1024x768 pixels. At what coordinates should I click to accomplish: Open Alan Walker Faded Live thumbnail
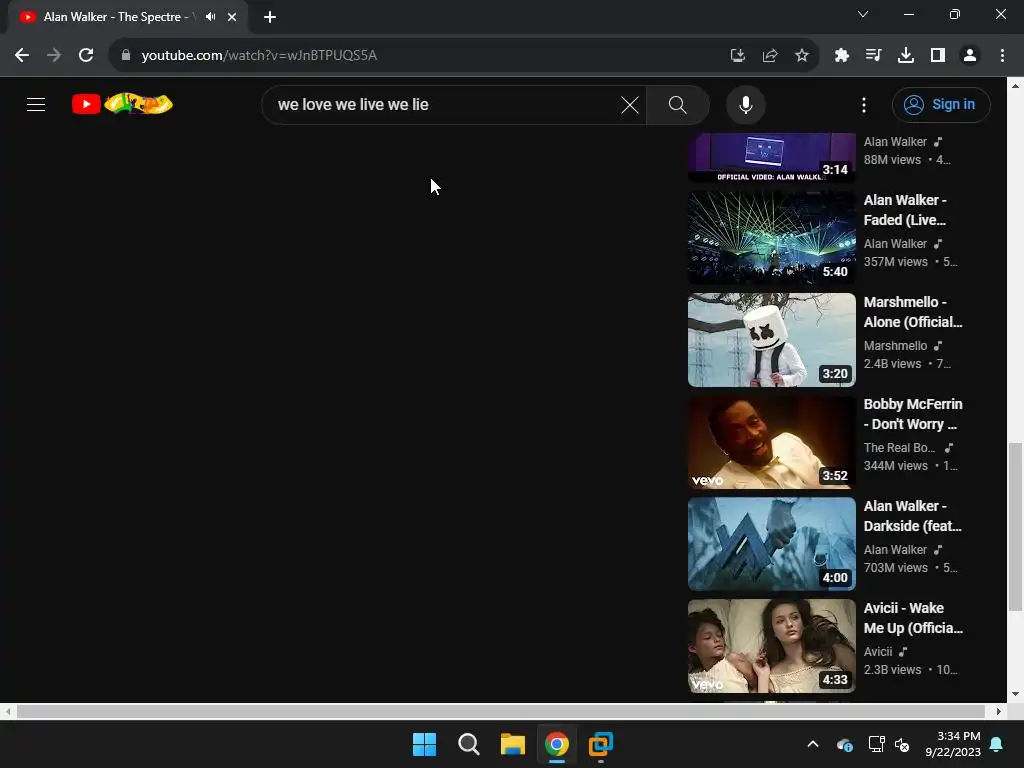(x=771, y=238)
